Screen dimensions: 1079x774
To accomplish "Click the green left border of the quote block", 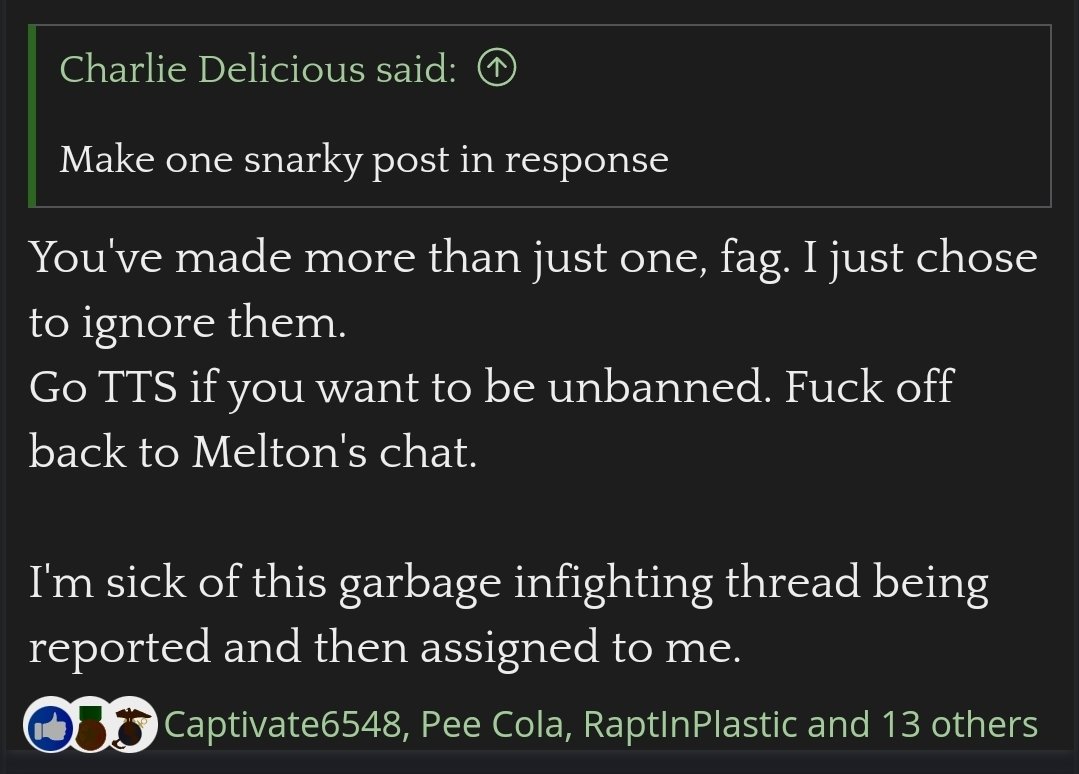I will (32, 115).
